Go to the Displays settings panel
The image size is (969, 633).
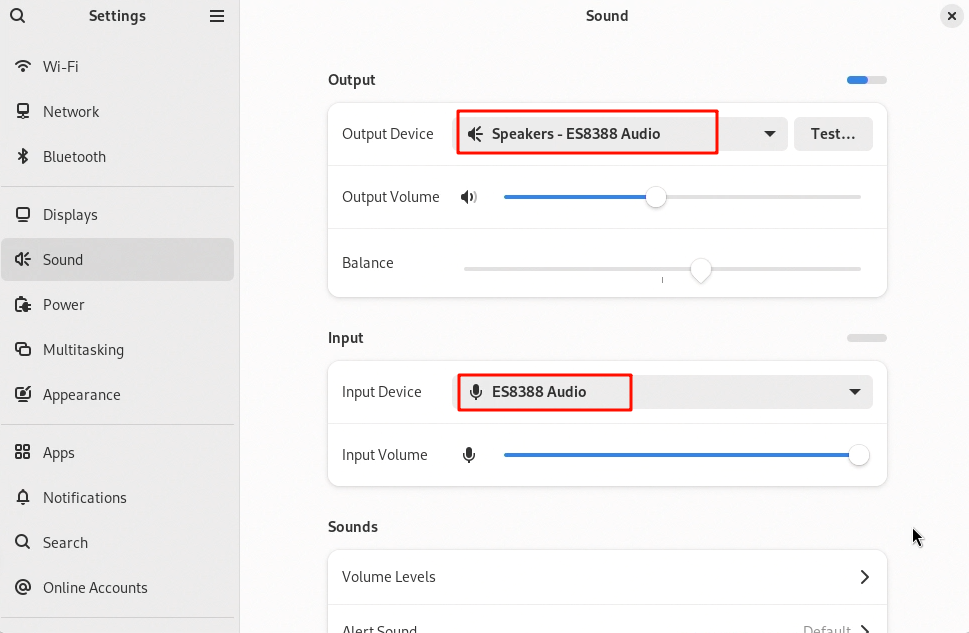pos(70,215)
